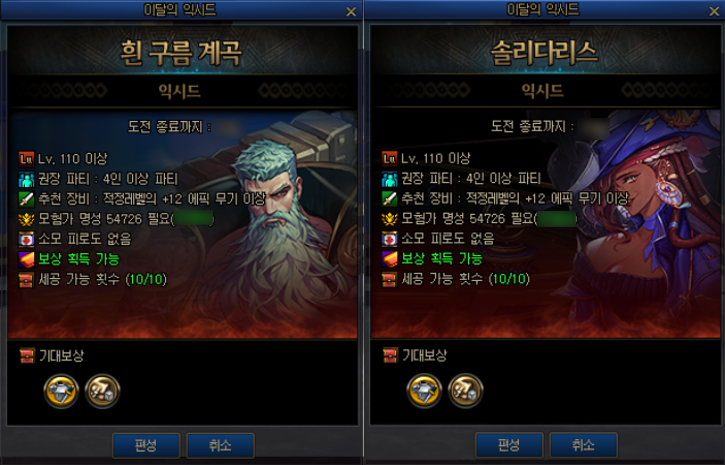Screen dimensions: 725x465
Task: Click the hammer reward icon in left panel
Action: click(103, 391)
